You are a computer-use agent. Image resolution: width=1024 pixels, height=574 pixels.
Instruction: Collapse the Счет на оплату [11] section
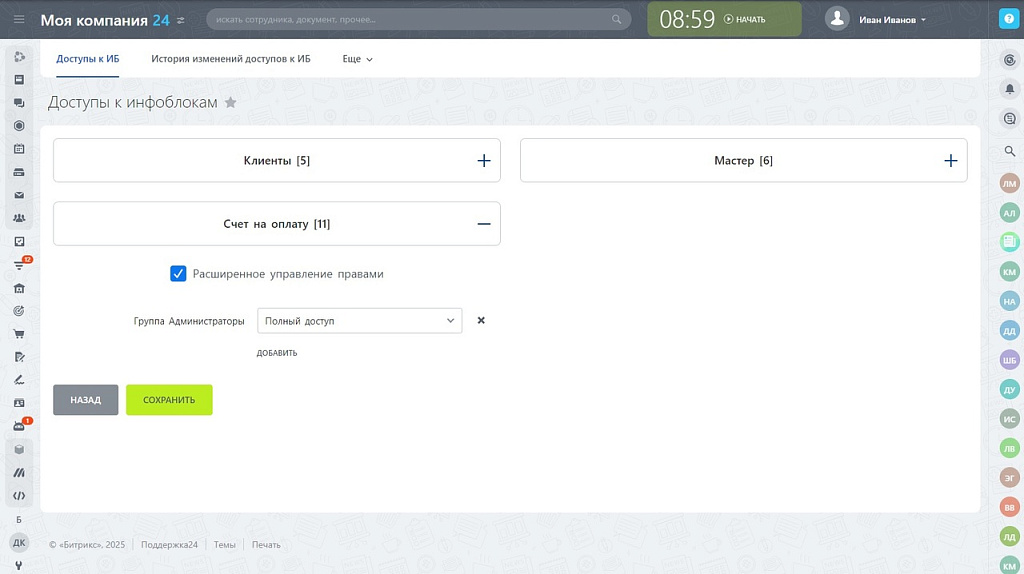pos(484,224)
